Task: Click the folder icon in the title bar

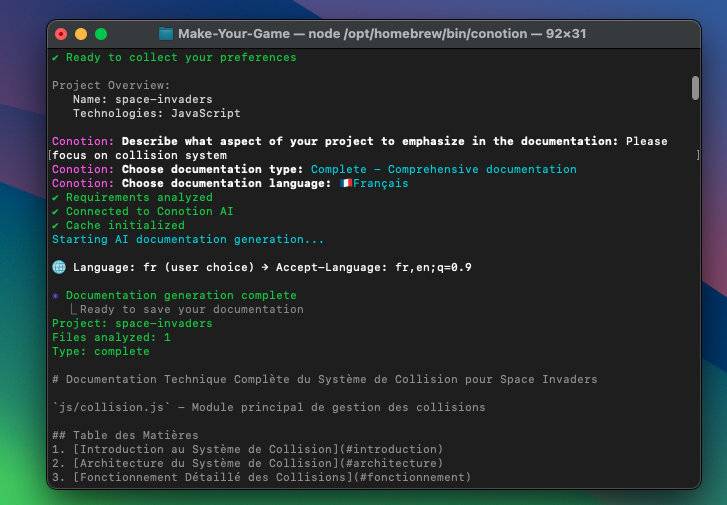Action: 166,34
